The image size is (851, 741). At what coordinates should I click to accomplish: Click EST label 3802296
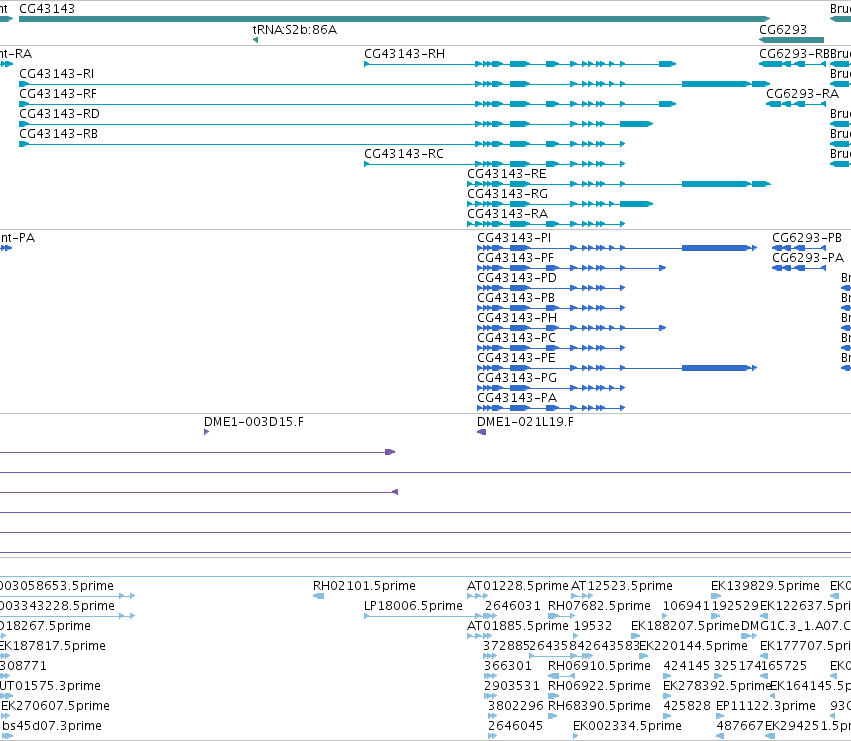click(x=516, y=706)
